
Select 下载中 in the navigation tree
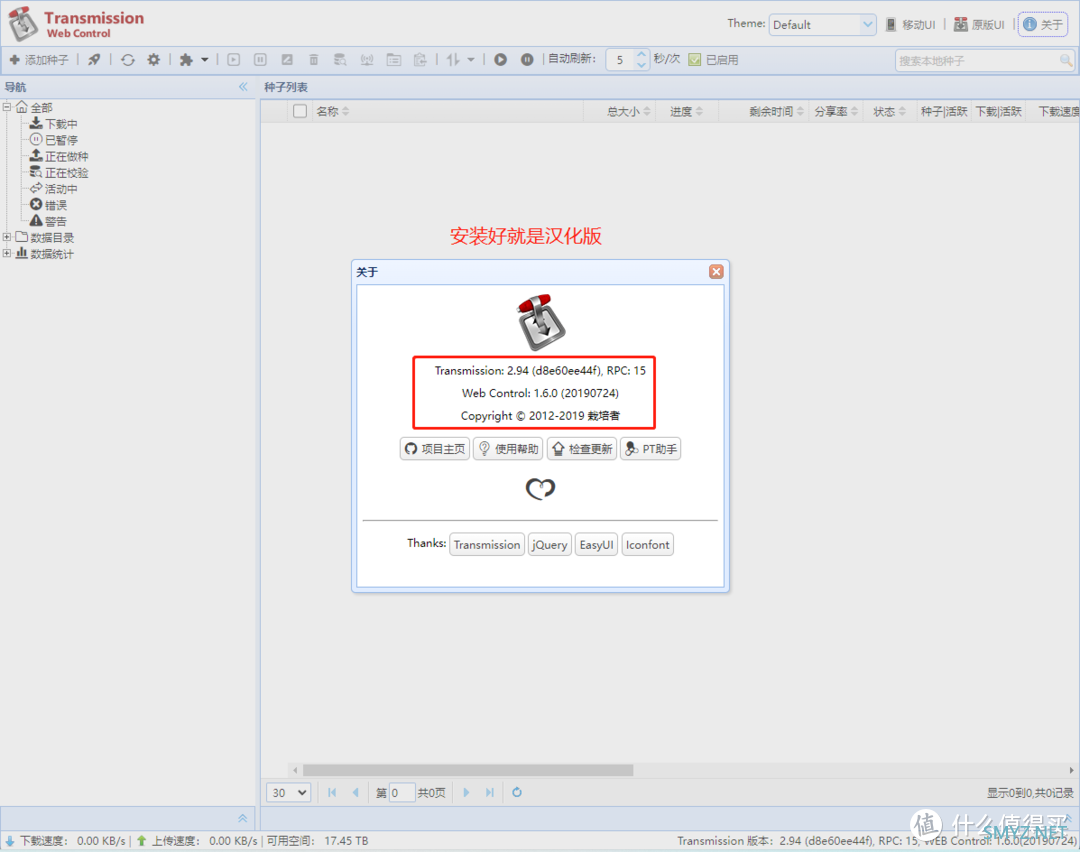[x=61, y=124]
